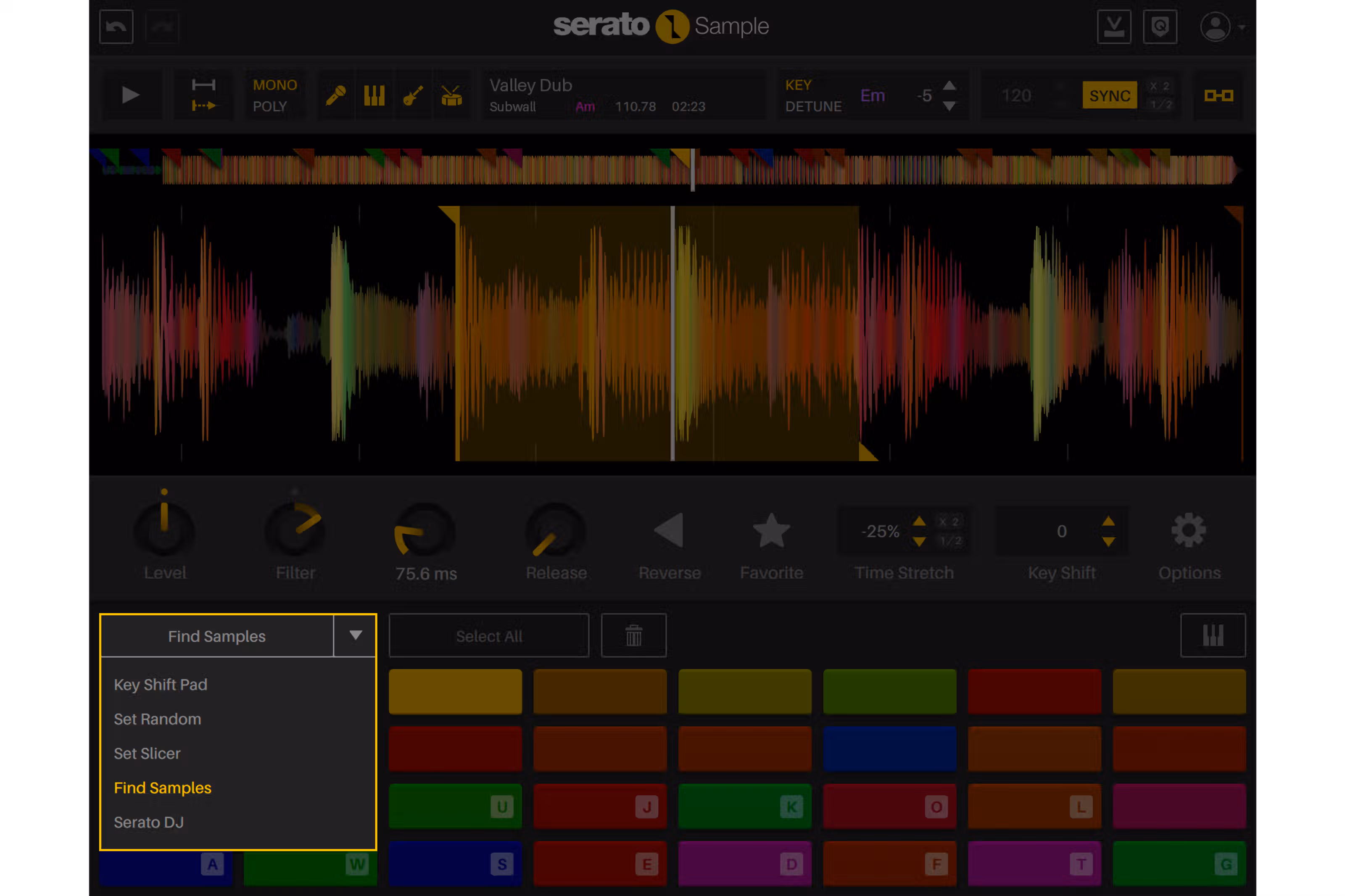The width and height of the screenshot is (1345, 896).
Task: Choose Serato DJ from the menu
Action: [x=149, y=822]
